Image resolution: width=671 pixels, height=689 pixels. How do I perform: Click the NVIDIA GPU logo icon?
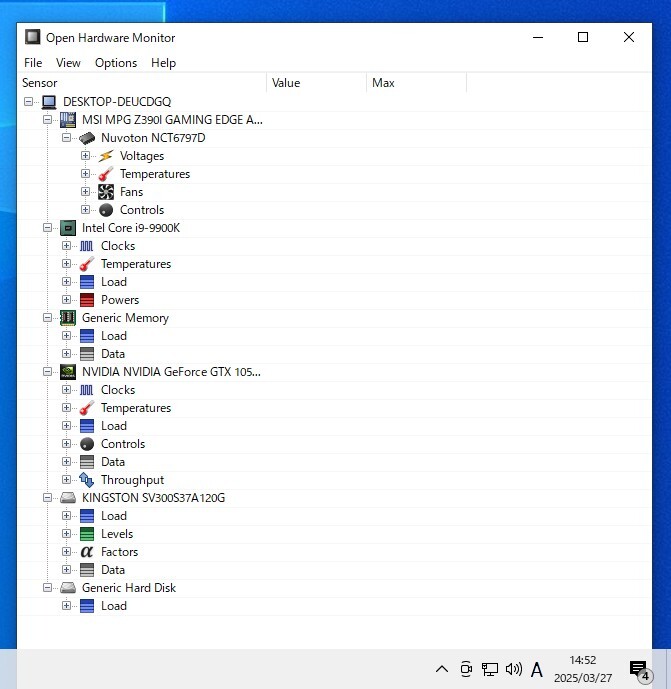68,372
